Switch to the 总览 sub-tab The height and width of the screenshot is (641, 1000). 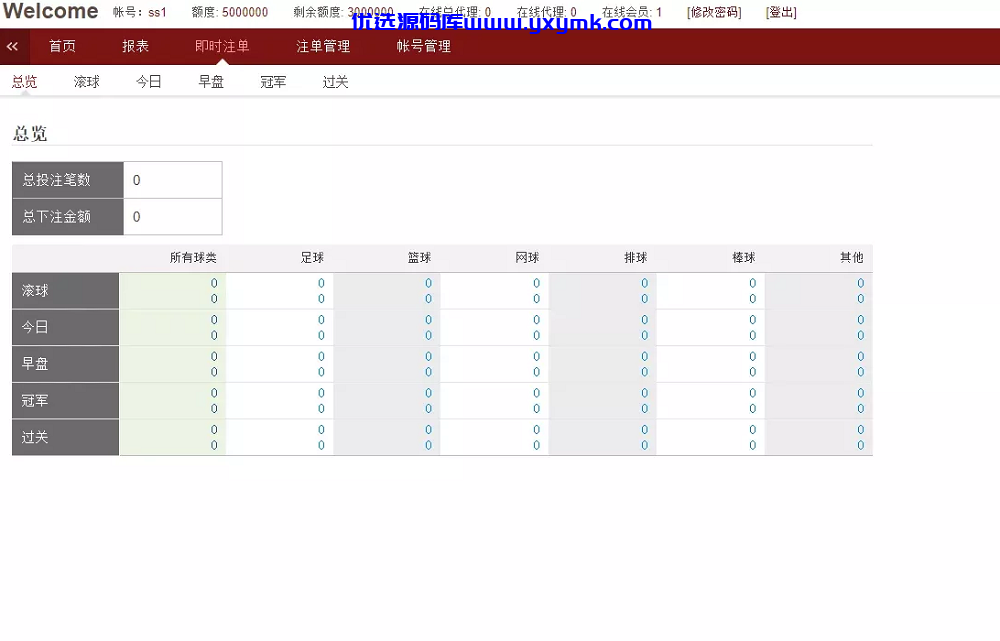point(24,82)
